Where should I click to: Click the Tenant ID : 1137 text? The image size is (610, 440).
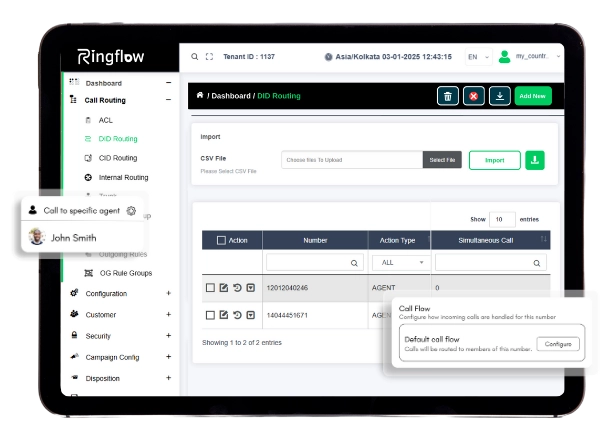click(249, 57)
